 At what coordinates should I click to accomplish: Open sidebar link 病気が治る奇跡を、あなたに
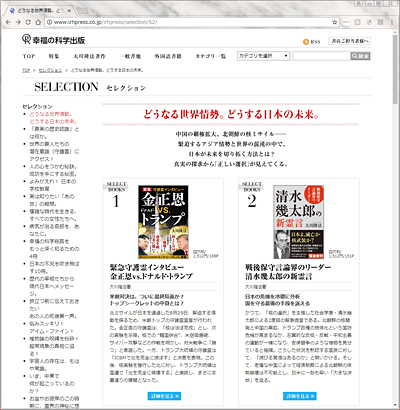54,230
